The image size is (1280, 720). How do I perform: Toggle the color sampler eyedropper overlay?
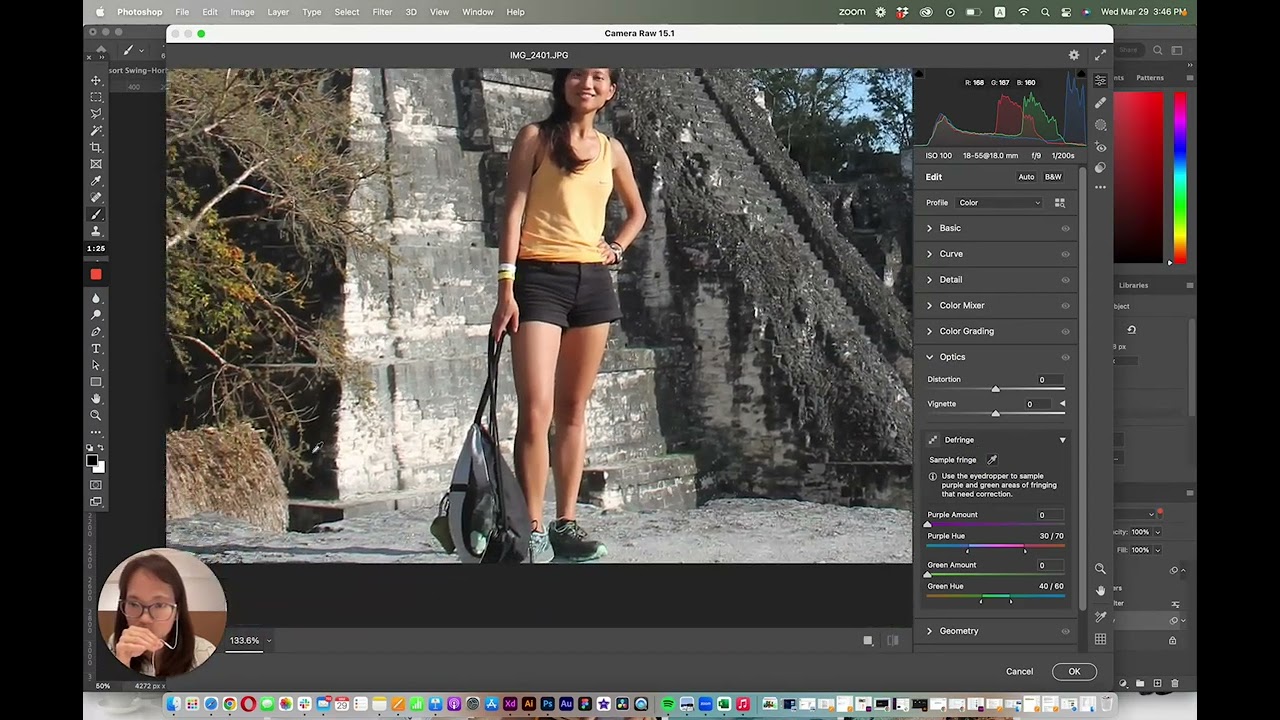point(1100,616)
